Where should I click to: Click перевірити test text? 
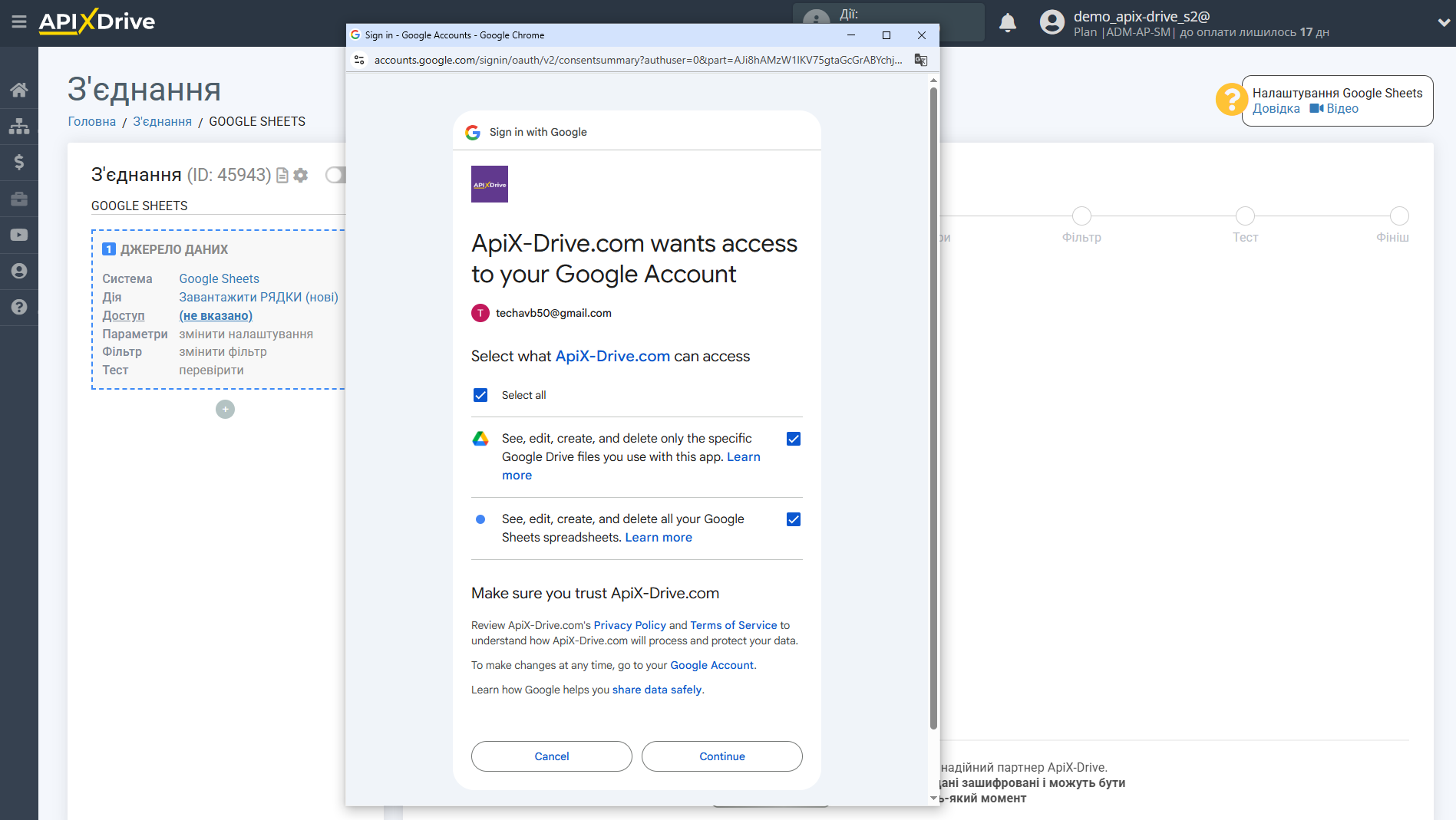pyautogui.click(x=212, y=370)
